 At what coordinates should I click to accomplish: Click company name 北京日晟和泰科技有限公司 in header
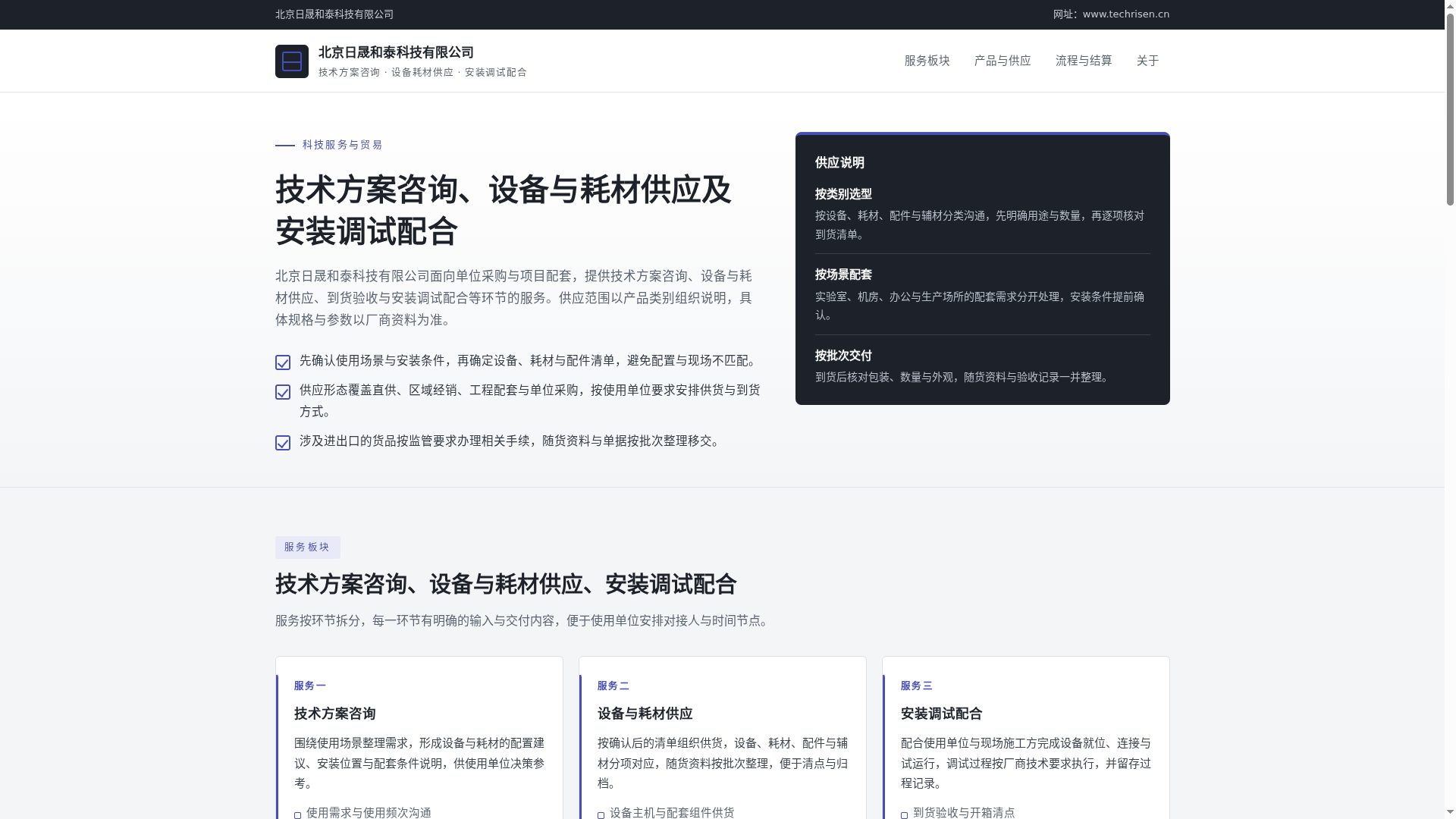tap(396, 52)
